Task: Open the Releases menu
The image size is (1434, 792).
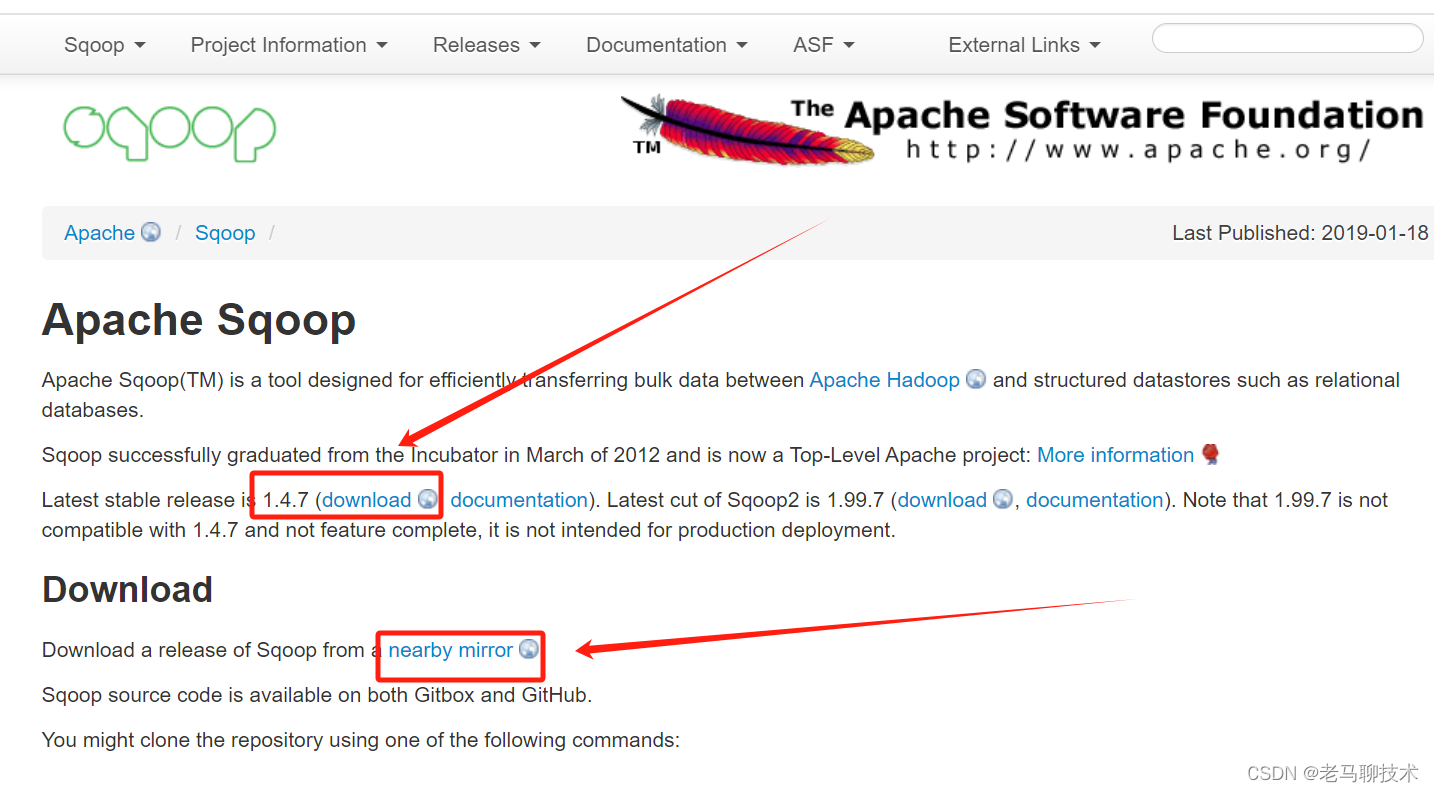Action: 486,45
